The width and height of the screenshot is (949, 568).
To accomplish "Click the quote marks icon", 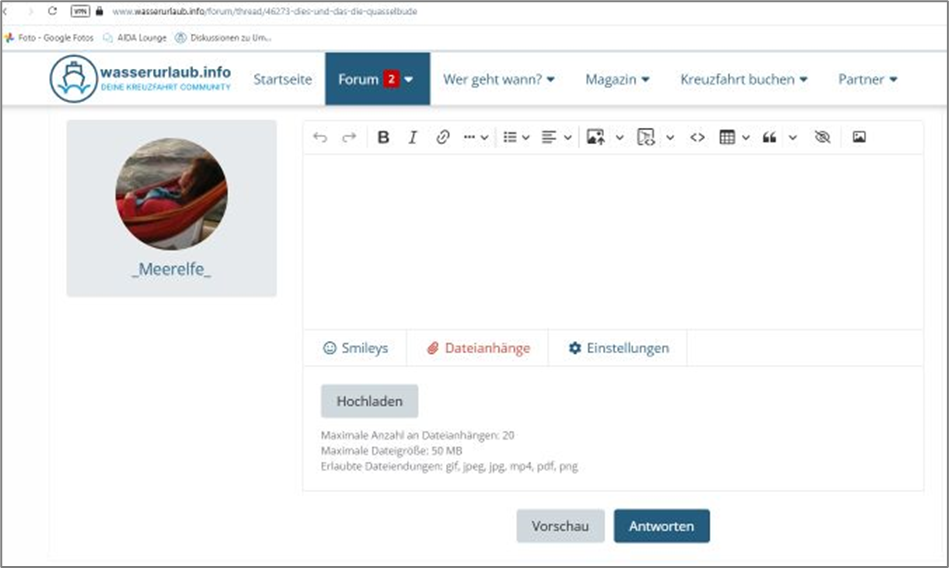I will (769, 138).
